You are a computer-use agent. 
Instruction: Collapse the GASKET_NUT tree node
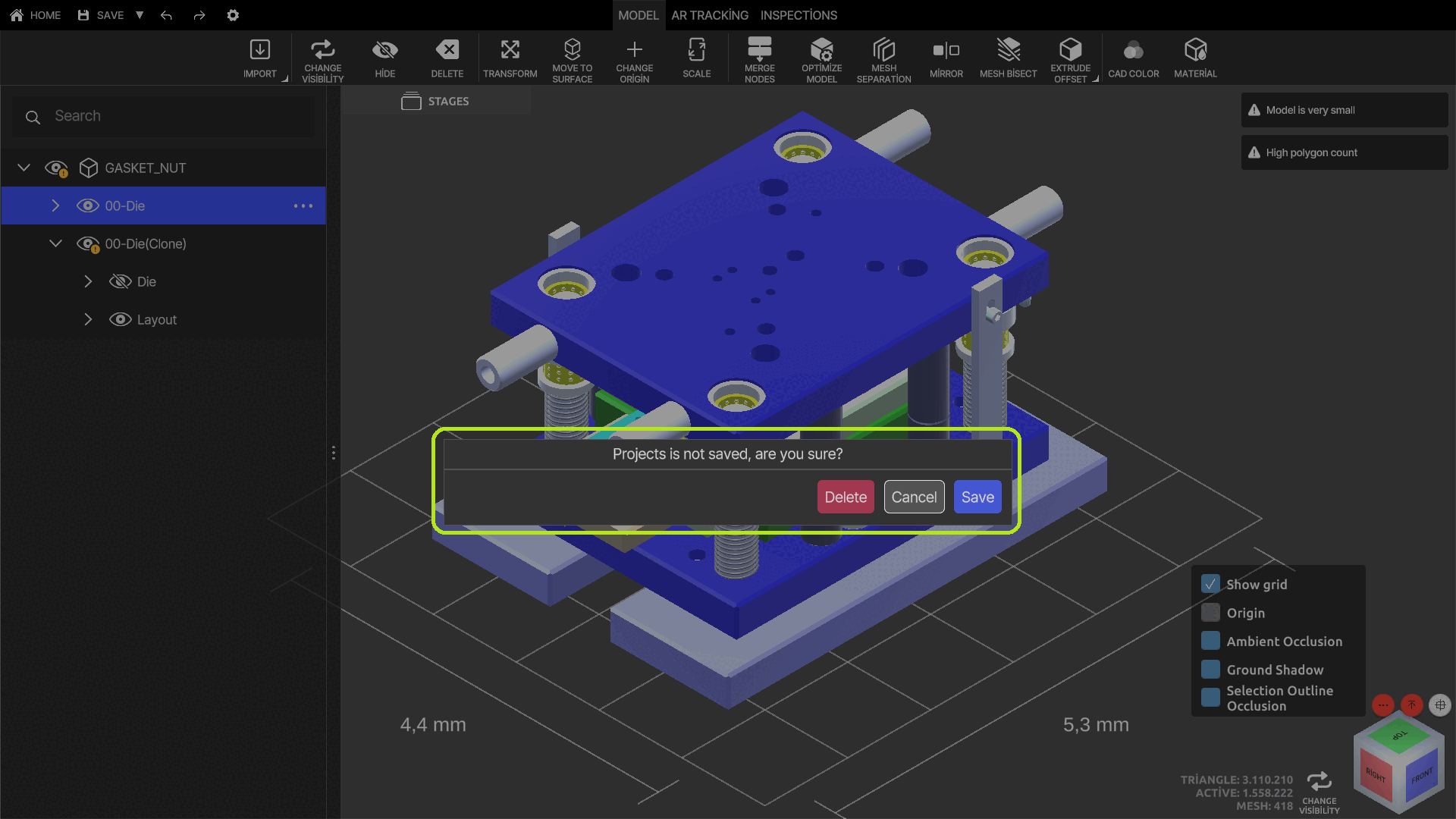point(24,168)
